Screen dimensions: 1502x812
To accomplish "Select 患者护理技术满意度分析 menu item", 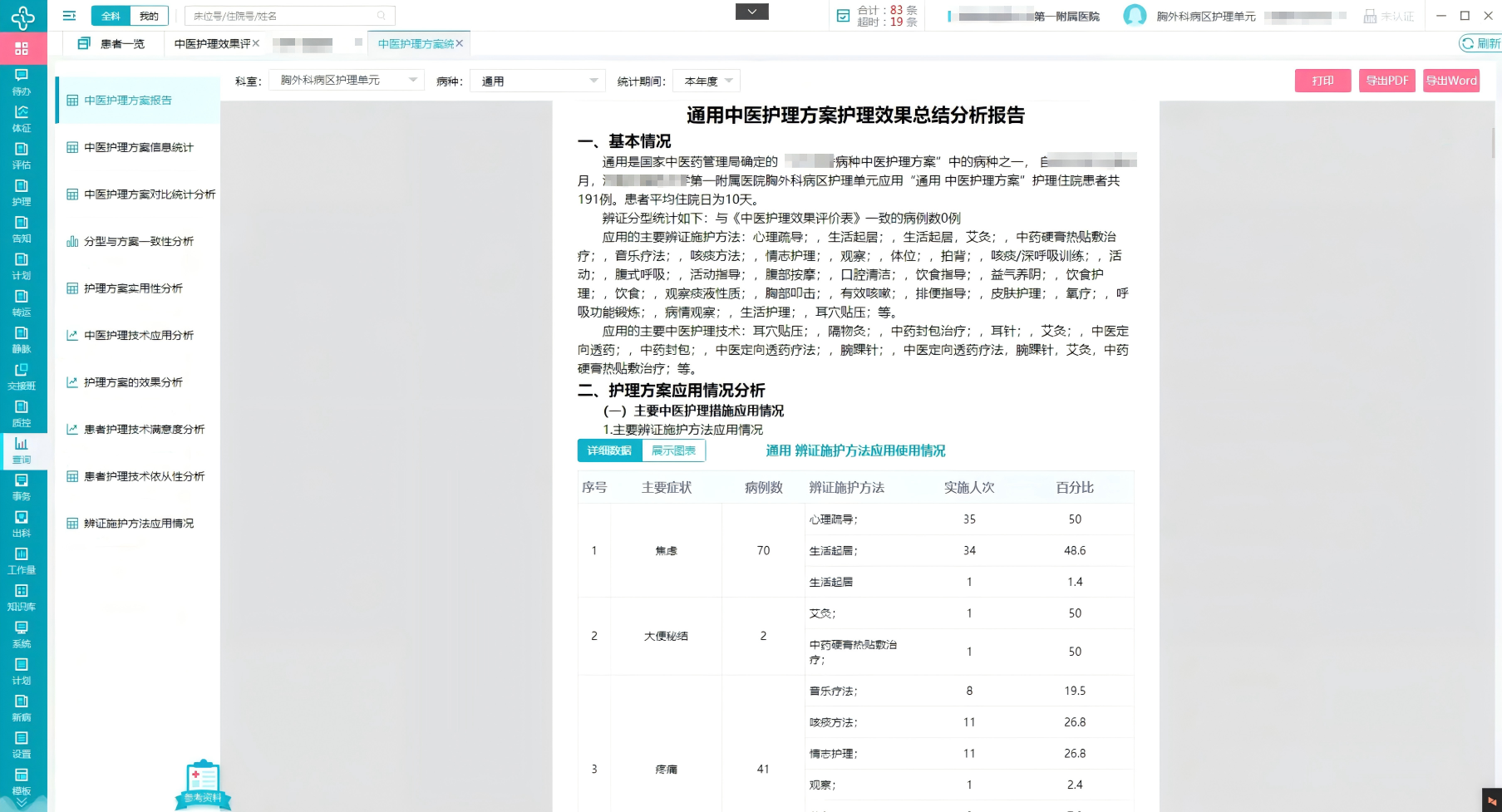I will [138, 430].
